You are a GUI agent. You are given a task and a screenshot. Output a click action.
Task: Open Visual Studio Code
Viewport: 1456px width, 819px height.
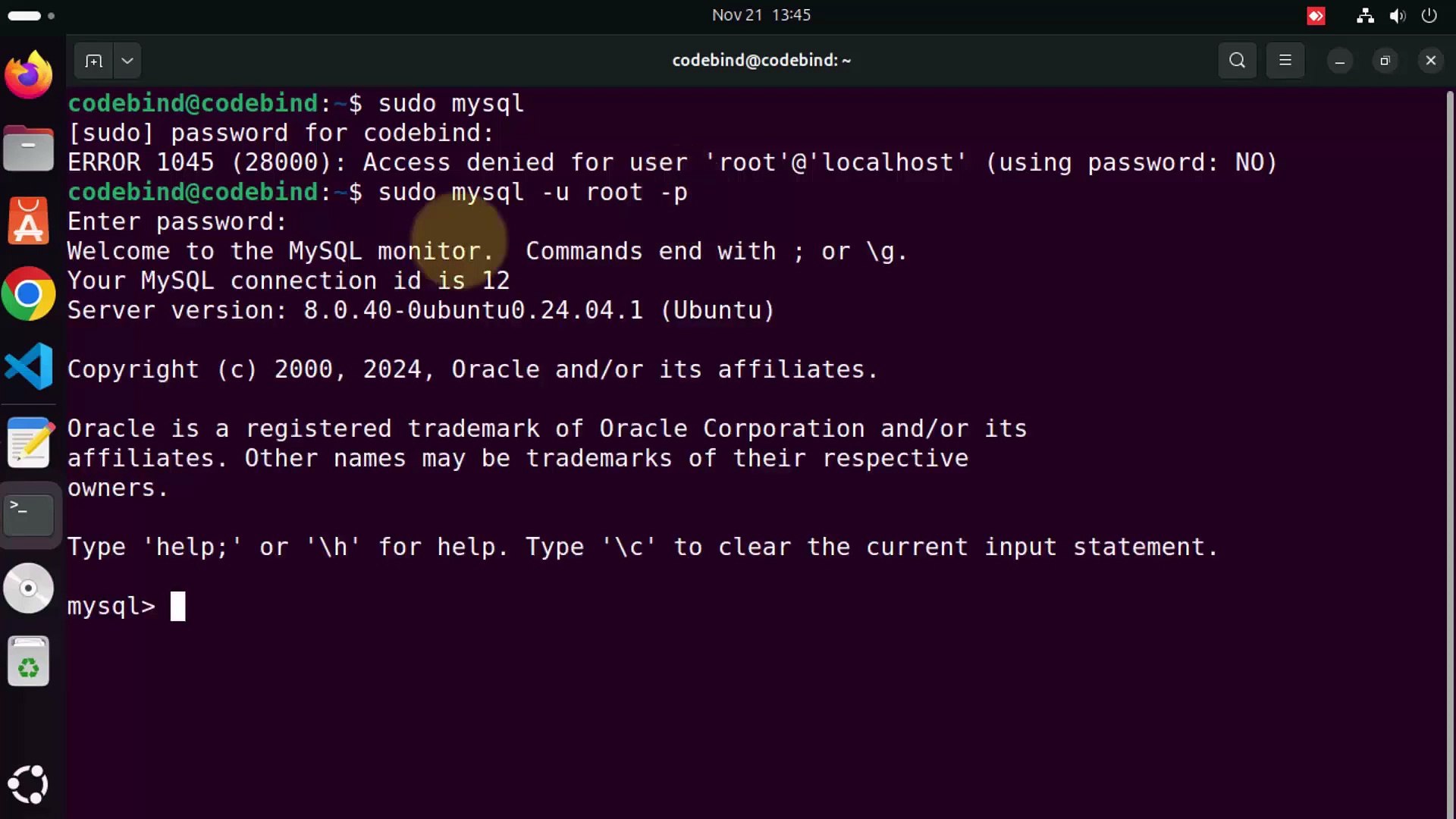[x=29, y=366]
